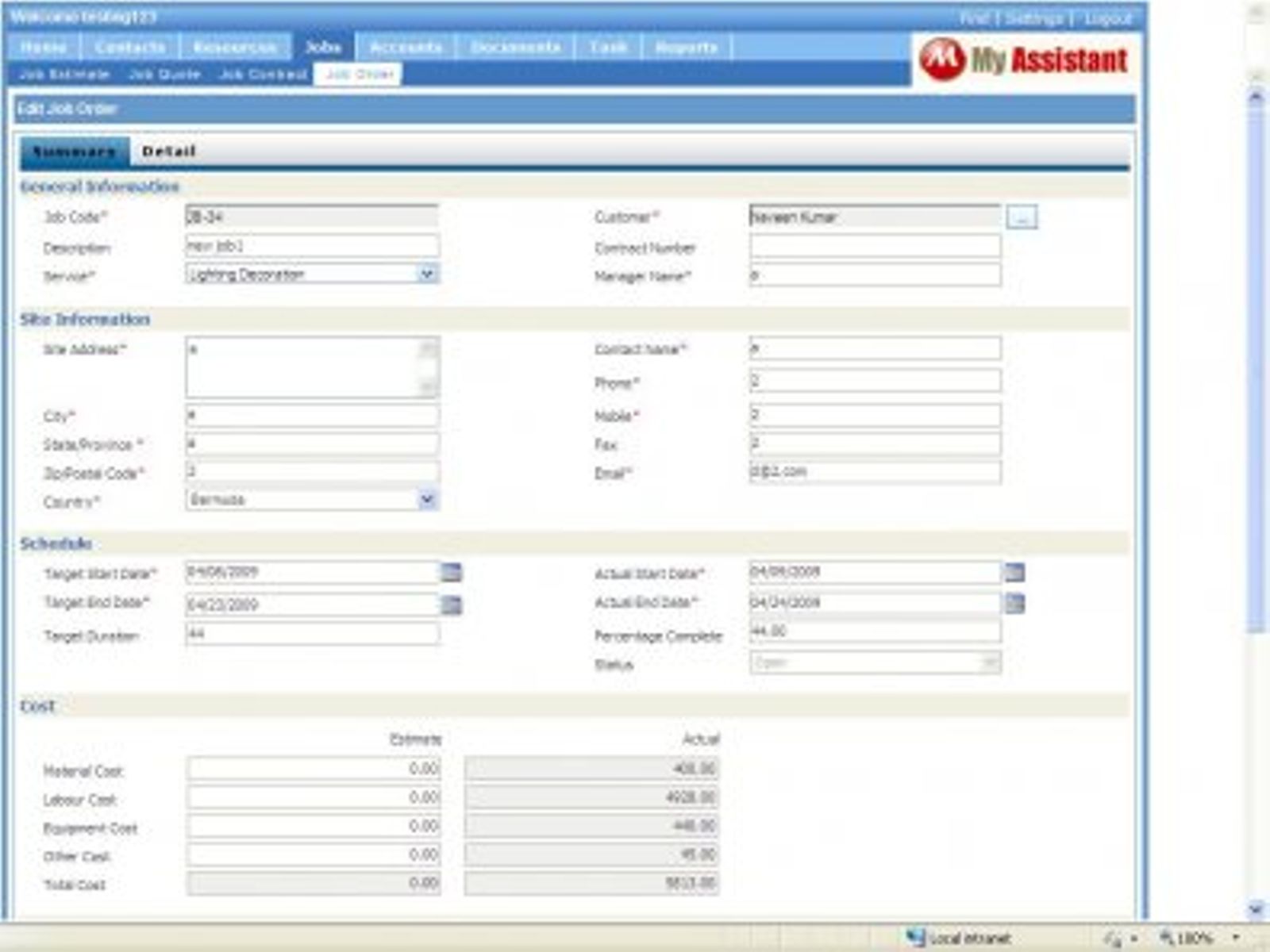Click the "Edit Job Order" heading
The width and height of the screenshot is (1270, 952).
tap(68, 109)
